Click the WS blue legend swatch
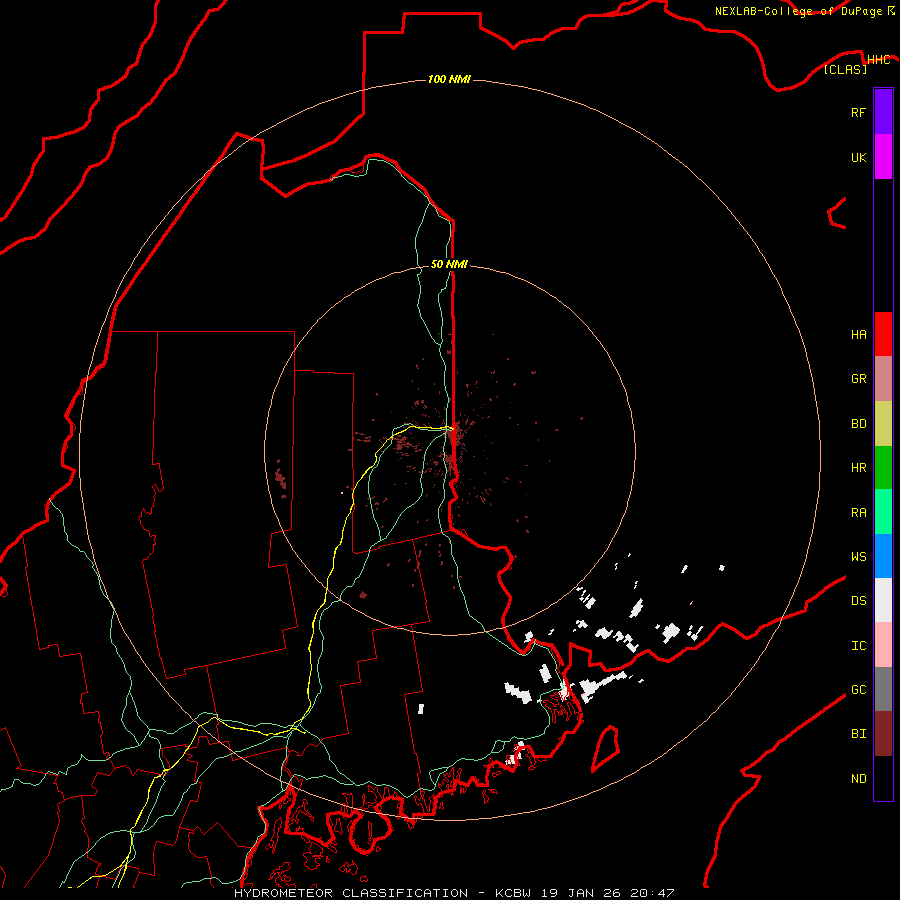 [883, 556]
